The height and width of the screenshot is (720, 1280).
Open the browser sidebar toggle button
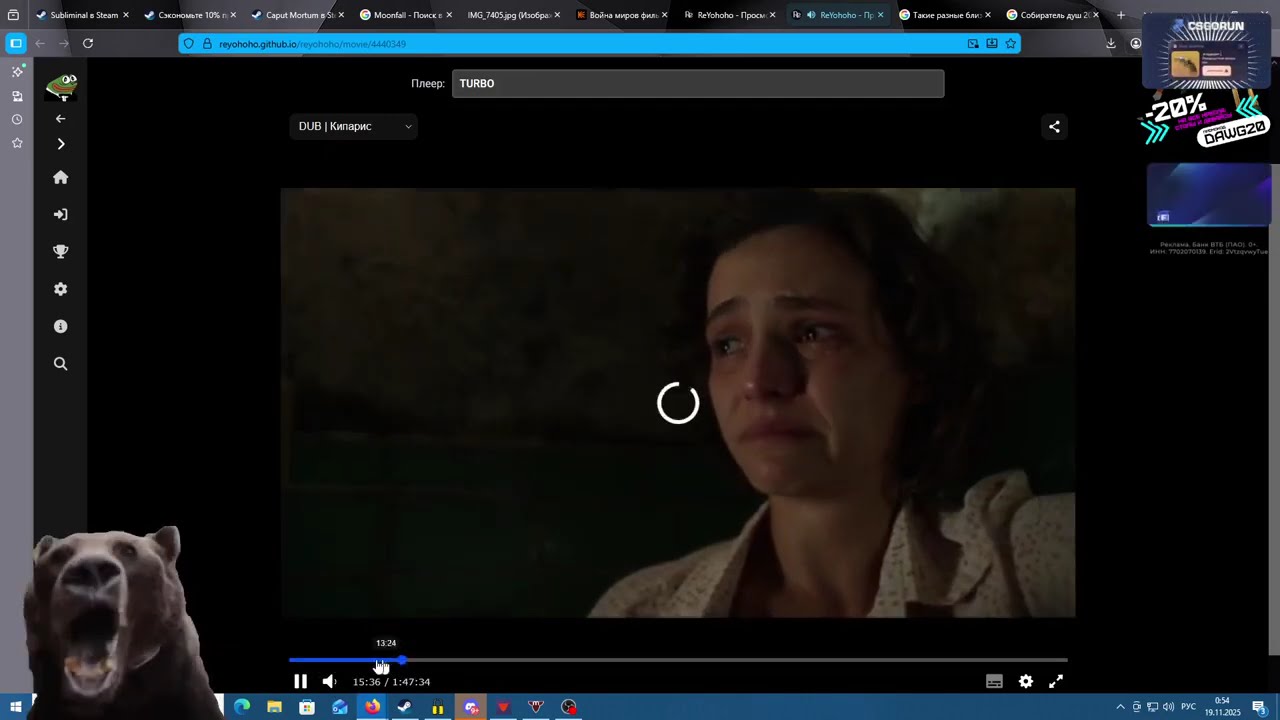16,43
